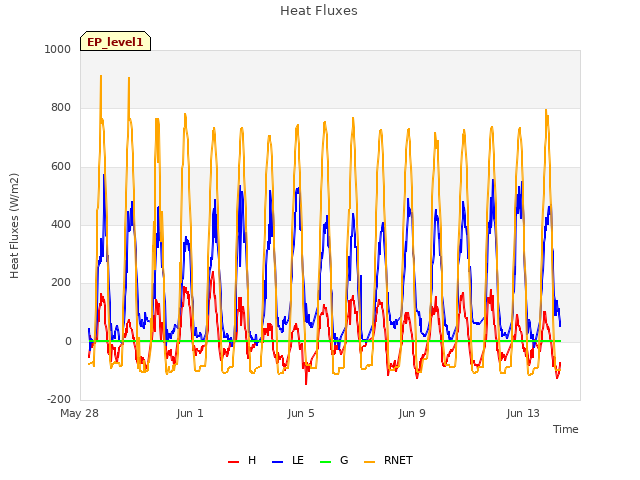Click the highest RNET peak near May 28
Viewport: 640px width, 480px height.
(101, 76)
